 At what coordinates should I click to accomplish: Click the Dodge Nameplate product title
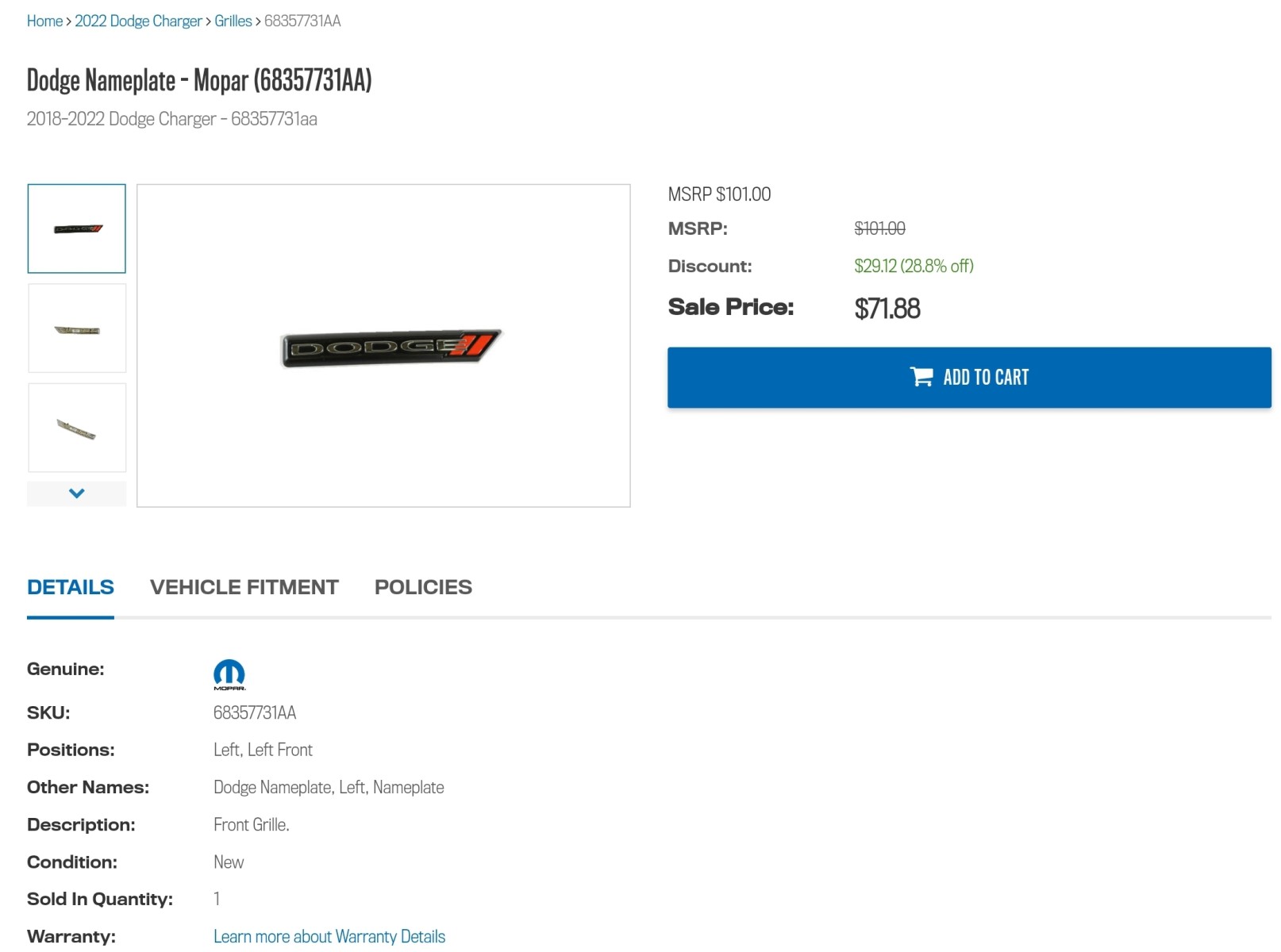point(199,80)
